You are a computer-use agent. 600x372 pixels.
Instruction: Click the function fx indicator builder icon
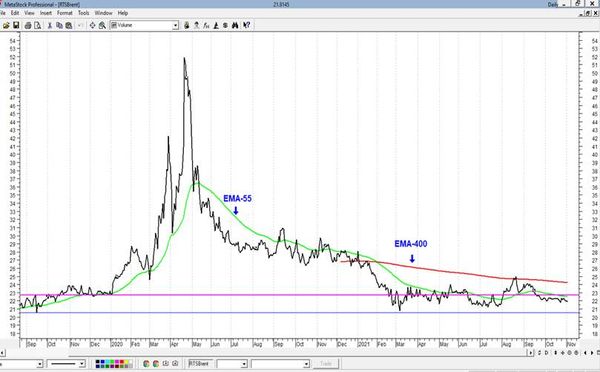click(x=206, y=25)
